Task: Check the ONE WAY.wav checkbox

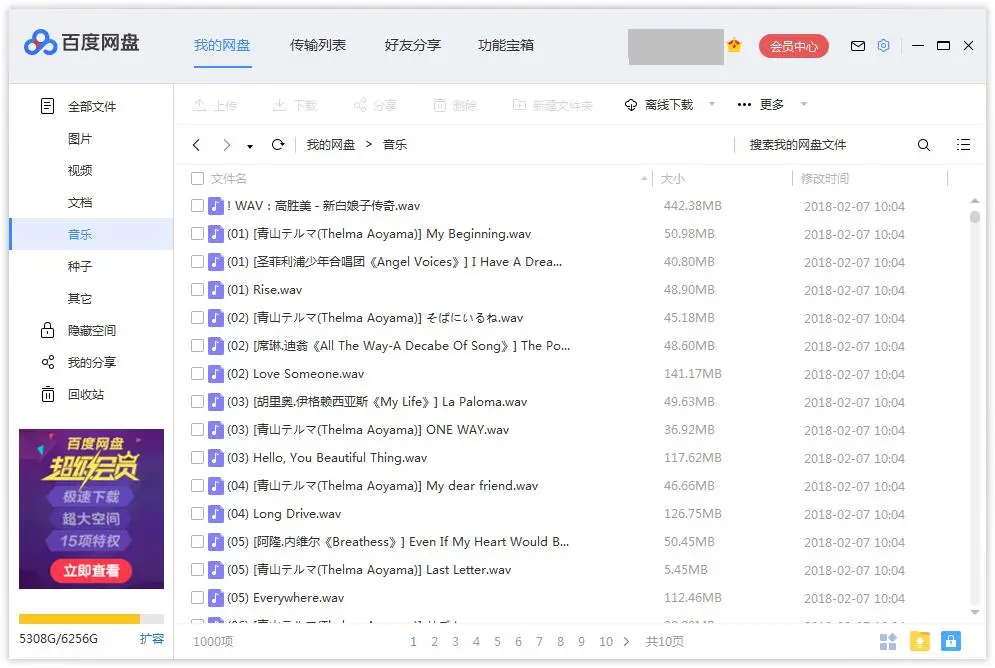Action: [197, 429]
